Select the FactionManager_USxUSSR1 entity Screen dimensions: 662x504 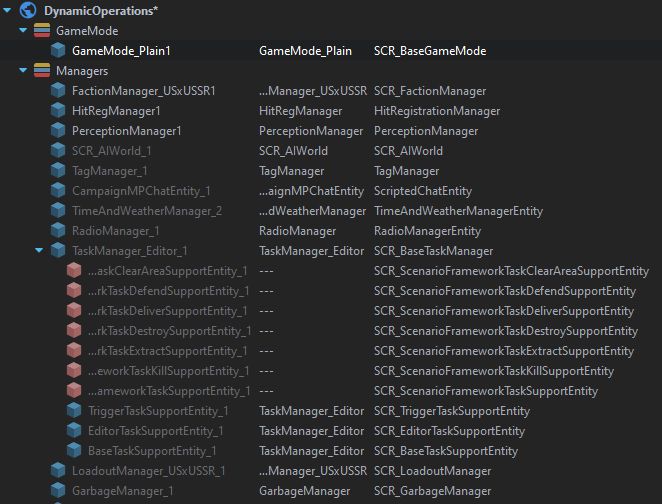(x=144, y=91)
